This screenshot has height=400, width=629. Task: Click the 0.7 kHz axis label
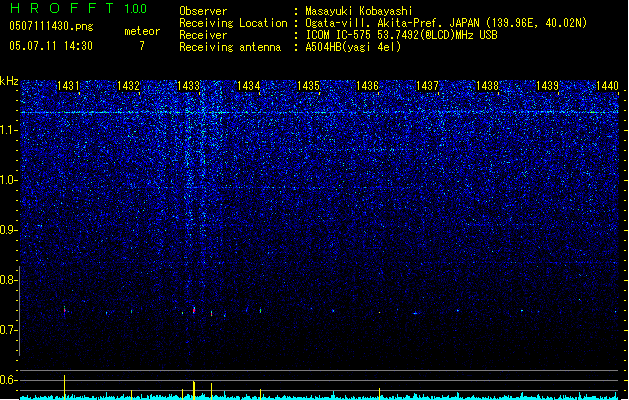[x=8, y=330]
